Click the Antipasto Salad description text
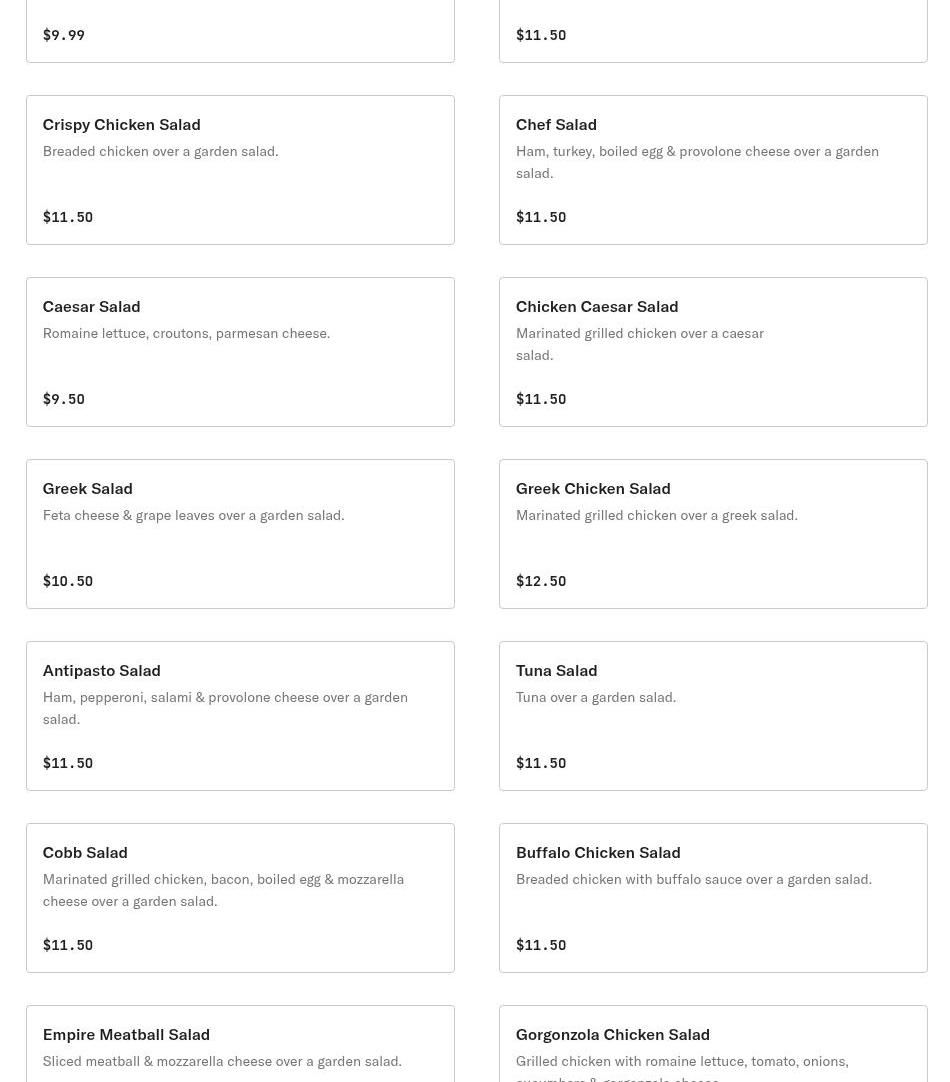The image size is (950, 1082). click(x=225, y=708)
